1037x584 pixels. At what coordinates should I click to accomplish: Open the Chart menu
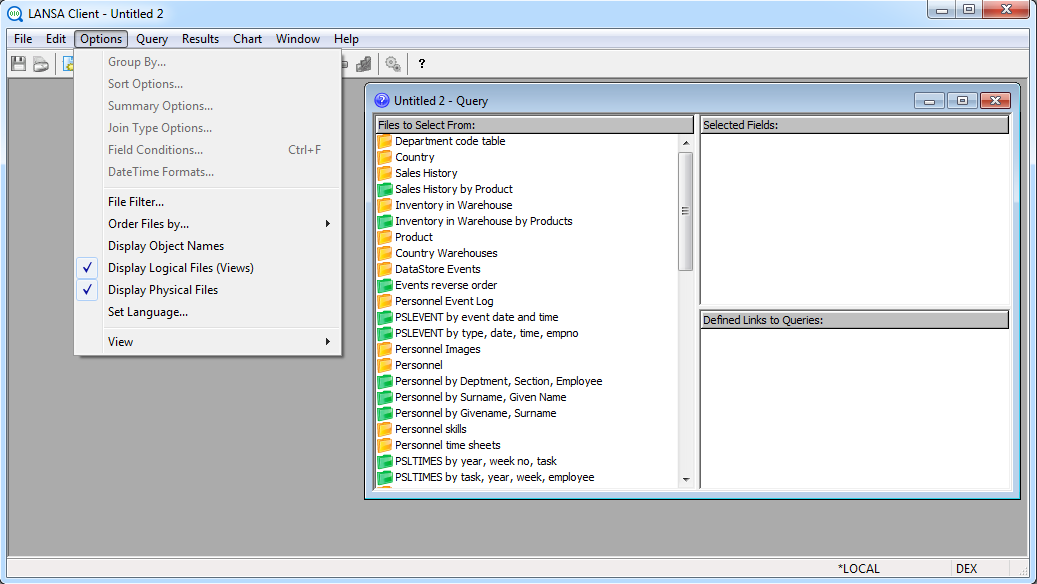coord(247,39)
